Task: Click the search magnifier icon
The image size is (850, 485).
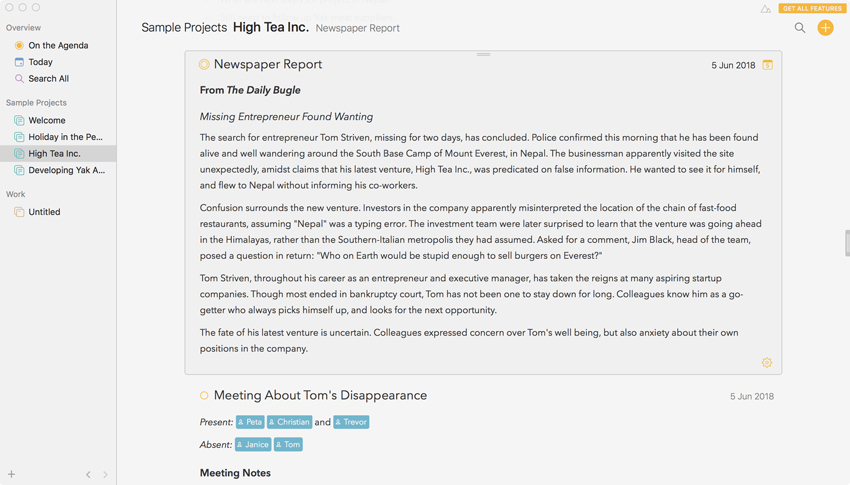Action: pos(800,28)
